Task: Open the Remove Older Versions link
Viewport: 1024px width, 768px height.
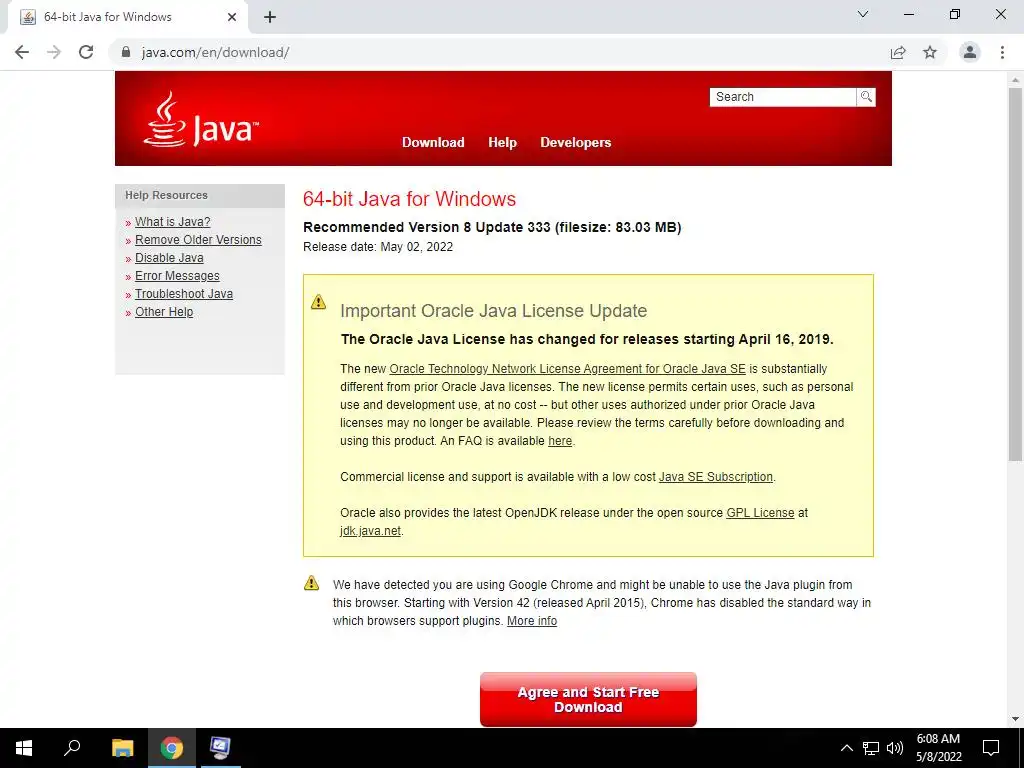Action: click(198, 240)
